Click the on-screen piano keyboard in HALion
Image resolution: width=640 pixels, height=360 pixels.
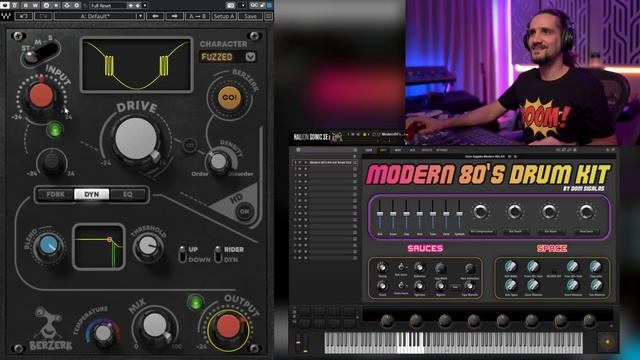coord(453,343)
